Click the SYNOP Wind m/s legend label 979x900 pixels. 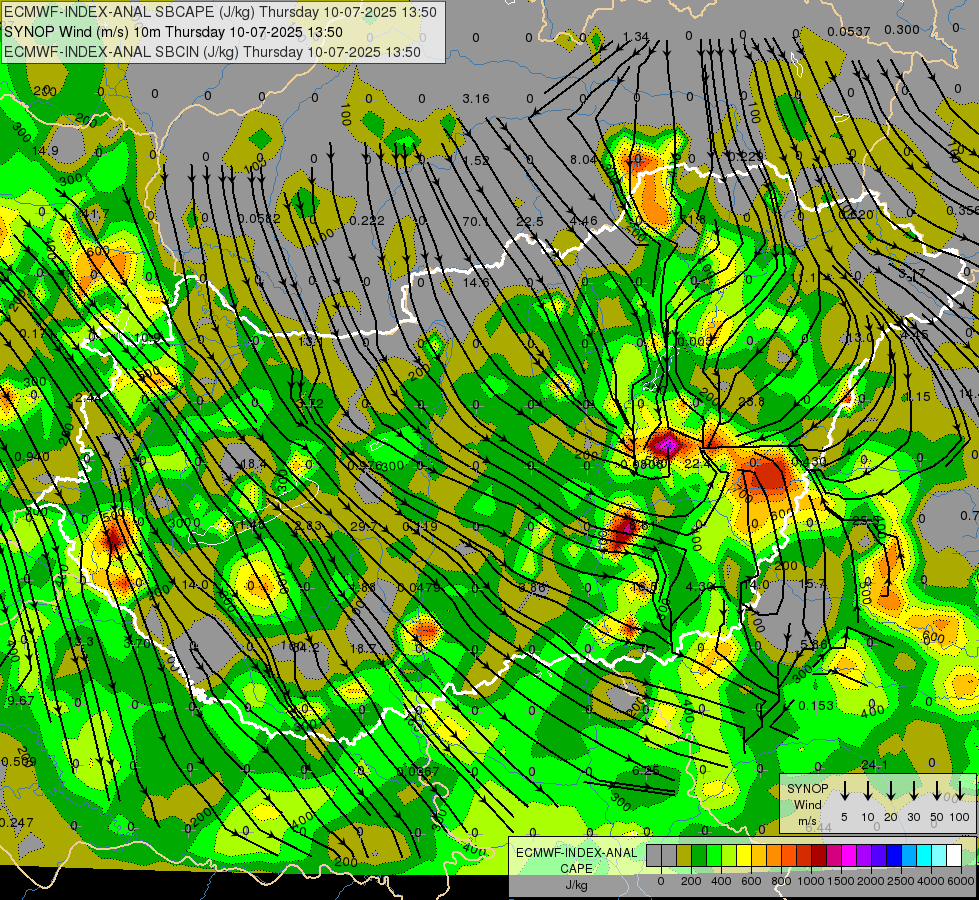(807, 804)
